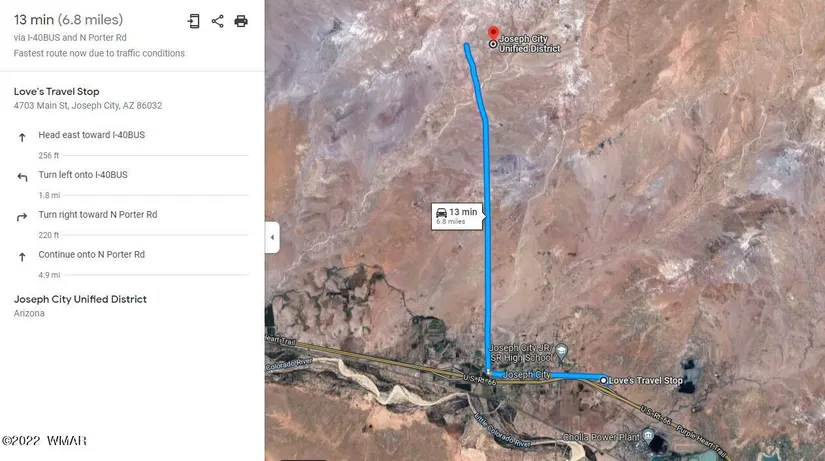Click the Joseph City Unified District destination heading

click(x=80, y=299)
